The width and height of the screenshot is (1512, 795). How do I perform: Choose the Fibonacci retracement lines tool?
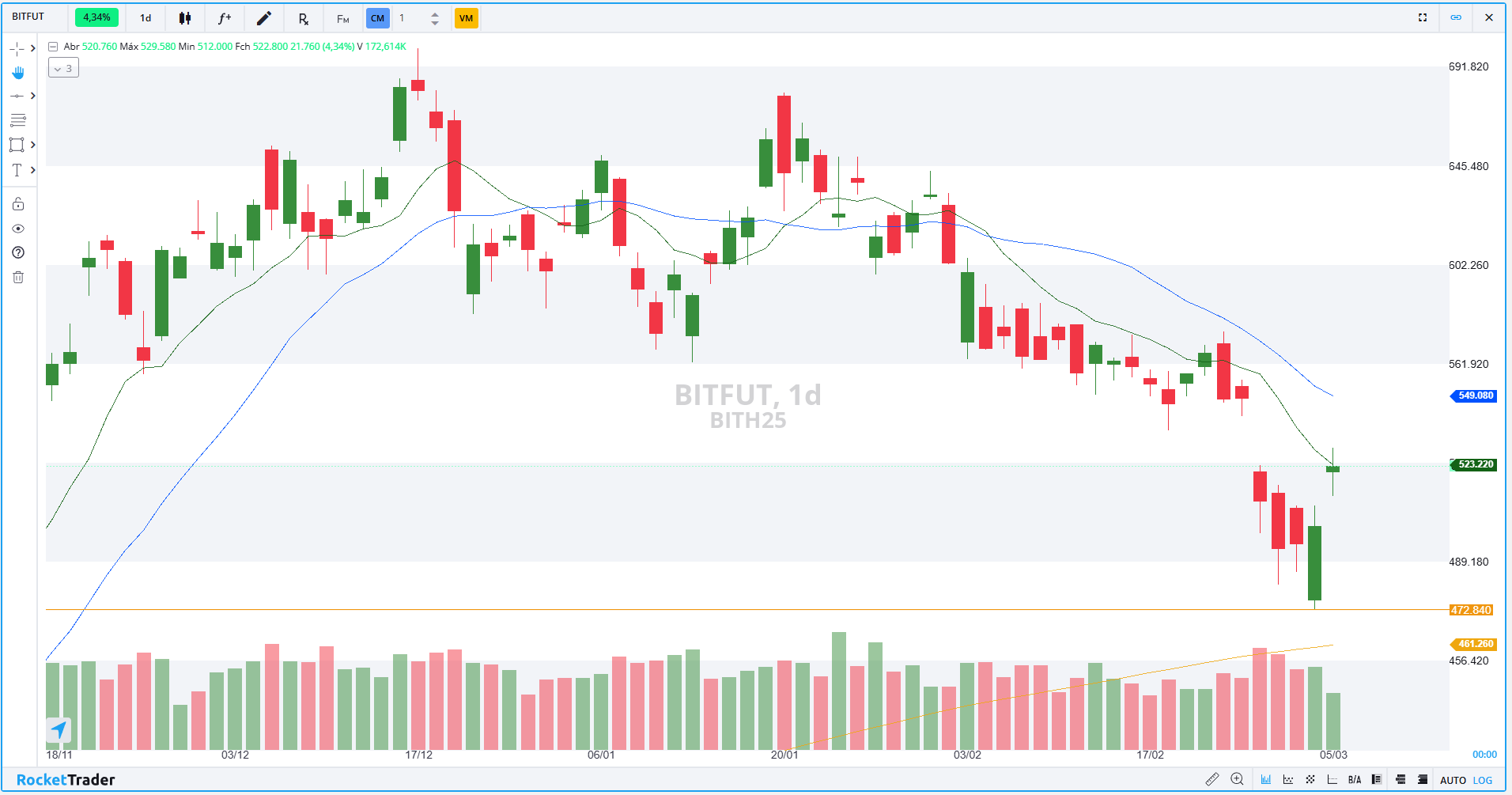[17, 120]
